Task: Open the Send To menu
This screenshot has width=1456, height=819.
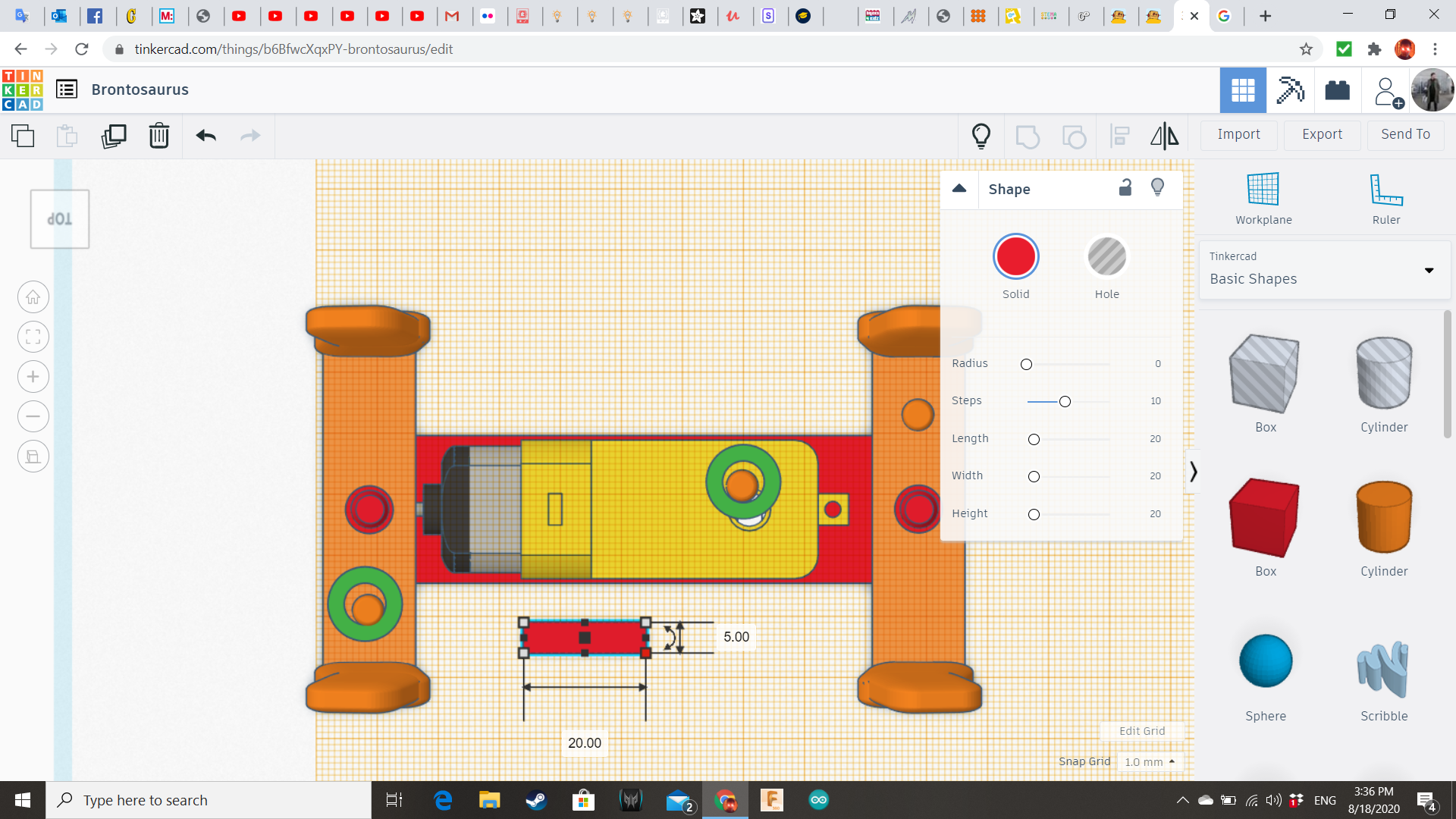Action: [x=1405, y=134]
